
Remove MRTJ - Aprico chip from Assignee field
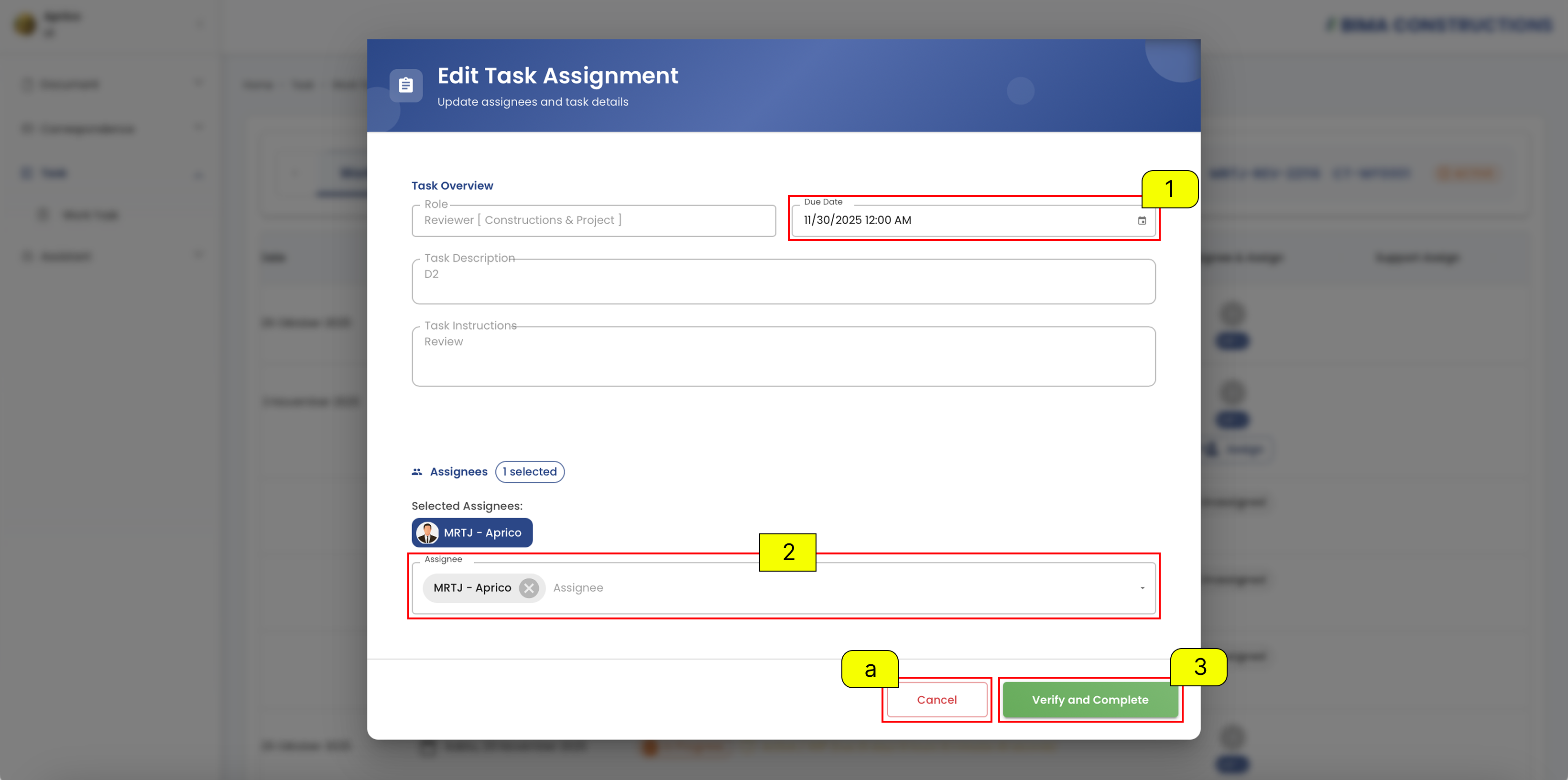pos(529,588)
